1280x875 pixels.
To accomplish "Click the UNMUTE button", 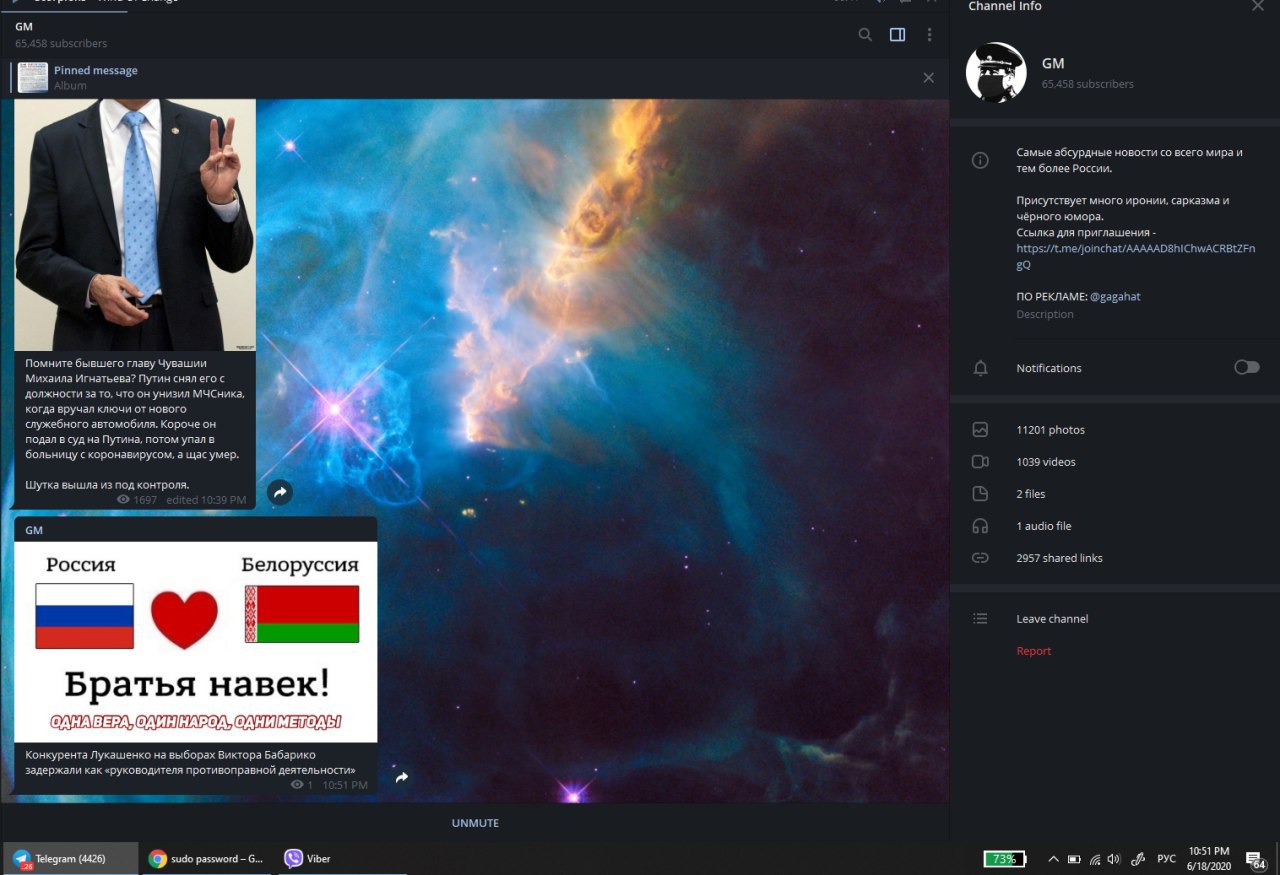I will point(475,823).
